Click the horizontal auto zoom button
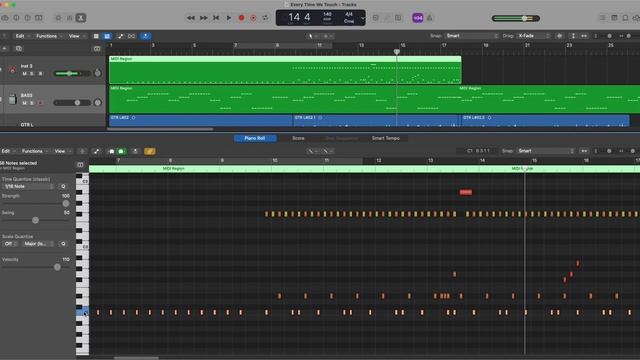This screenshot has width=640, height=360. pyautogui.click(x=584, y=36)
